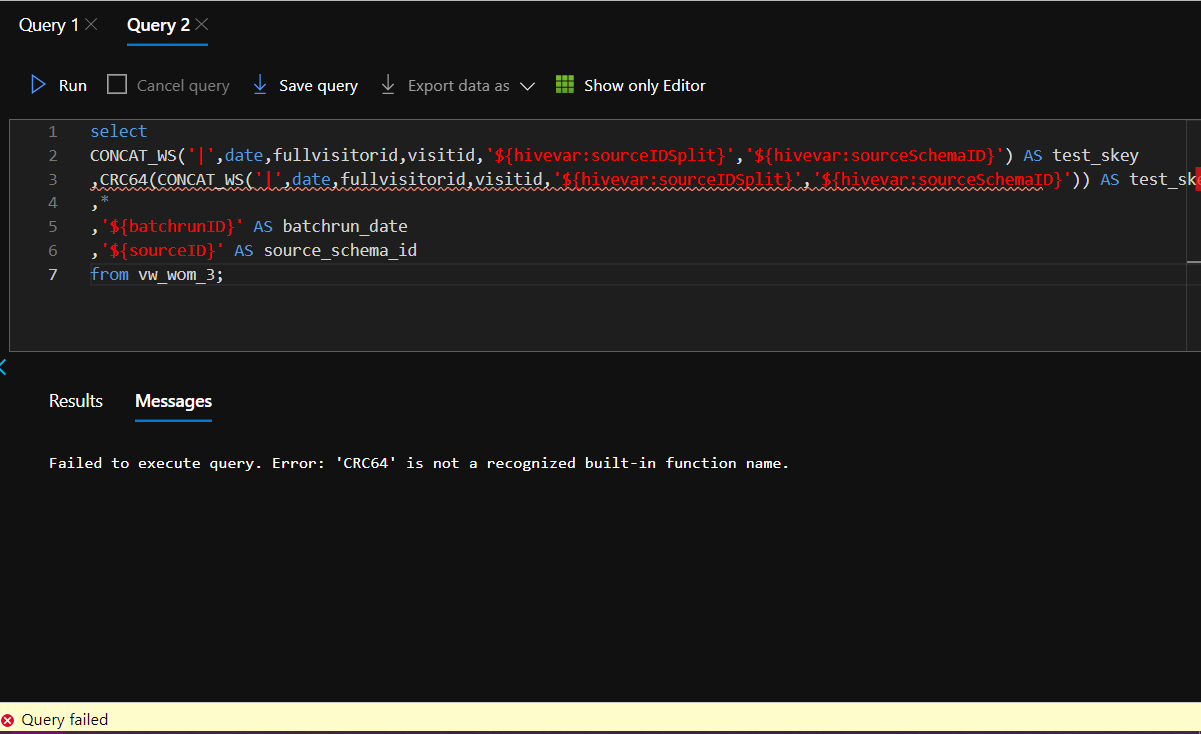This screenshot has height=734, width=1201.
Task: Select the Query 2 tab
Action: pos(158,25)
